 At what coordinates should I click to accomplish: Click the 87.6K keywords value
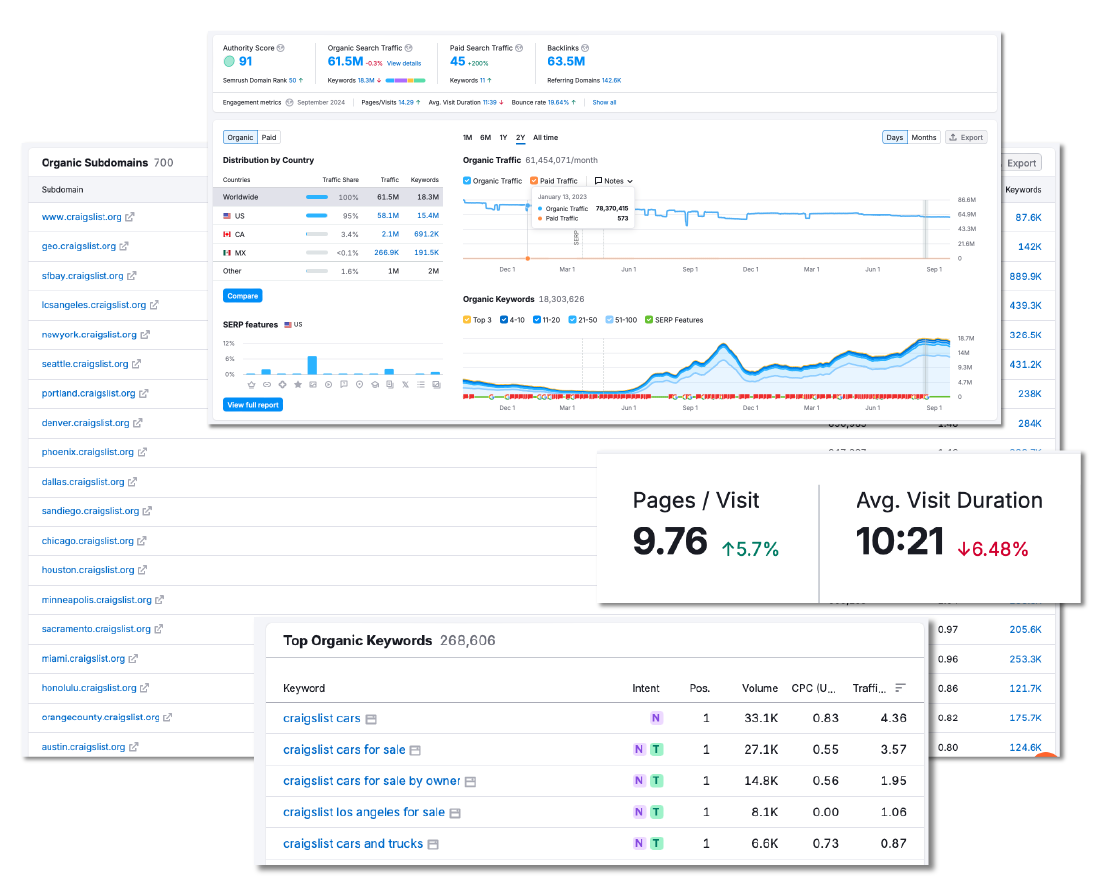pos(1028,217)
